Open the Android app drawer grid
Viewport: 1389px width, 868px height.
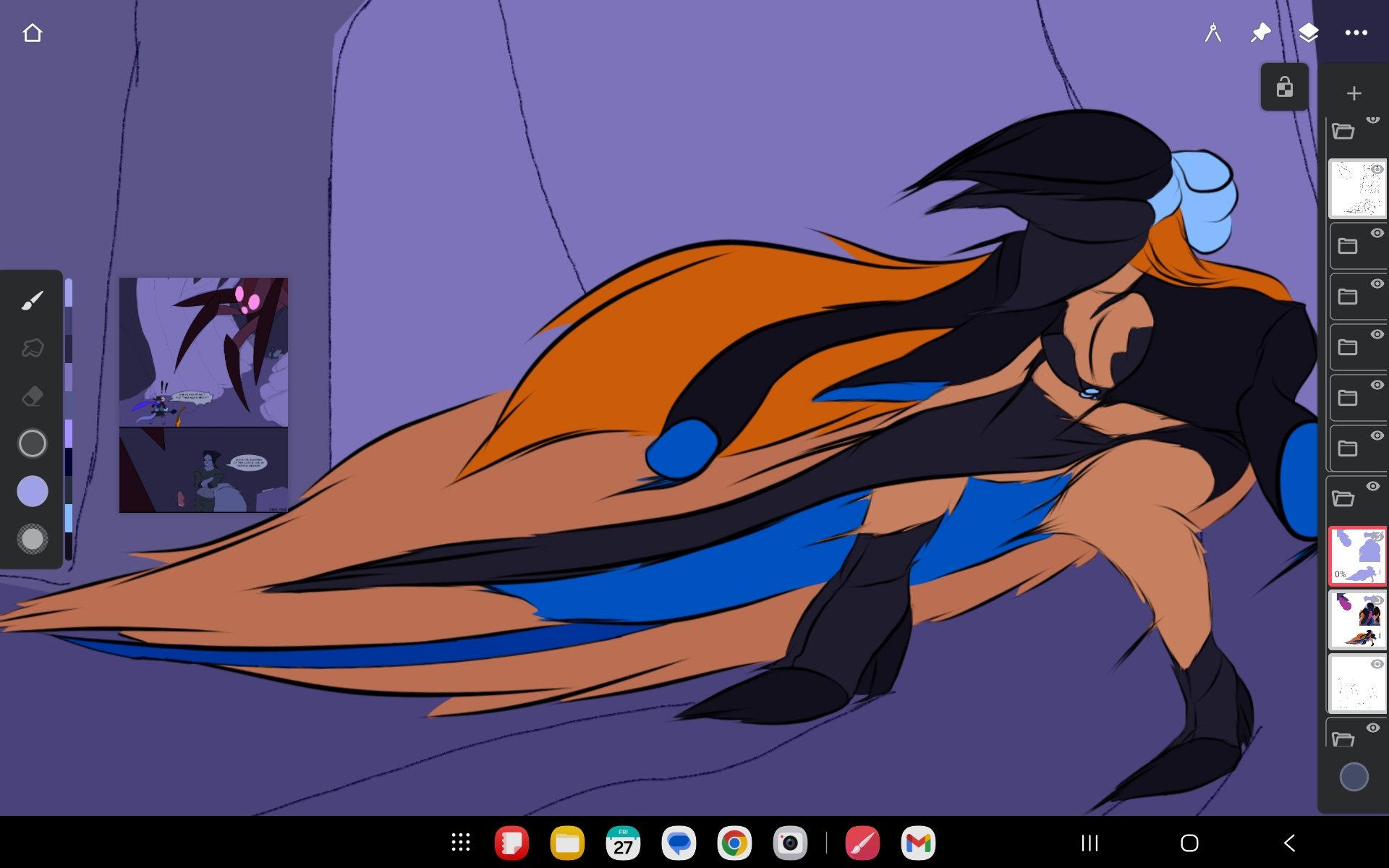pos(461,843)
